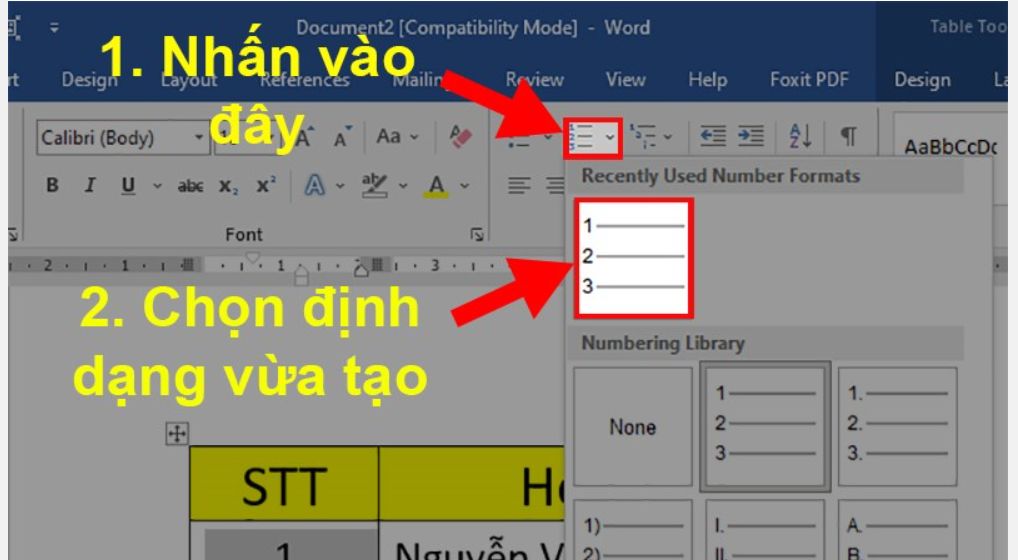Open the Text Highlight Color dropdown arrow

coord(403,186)
